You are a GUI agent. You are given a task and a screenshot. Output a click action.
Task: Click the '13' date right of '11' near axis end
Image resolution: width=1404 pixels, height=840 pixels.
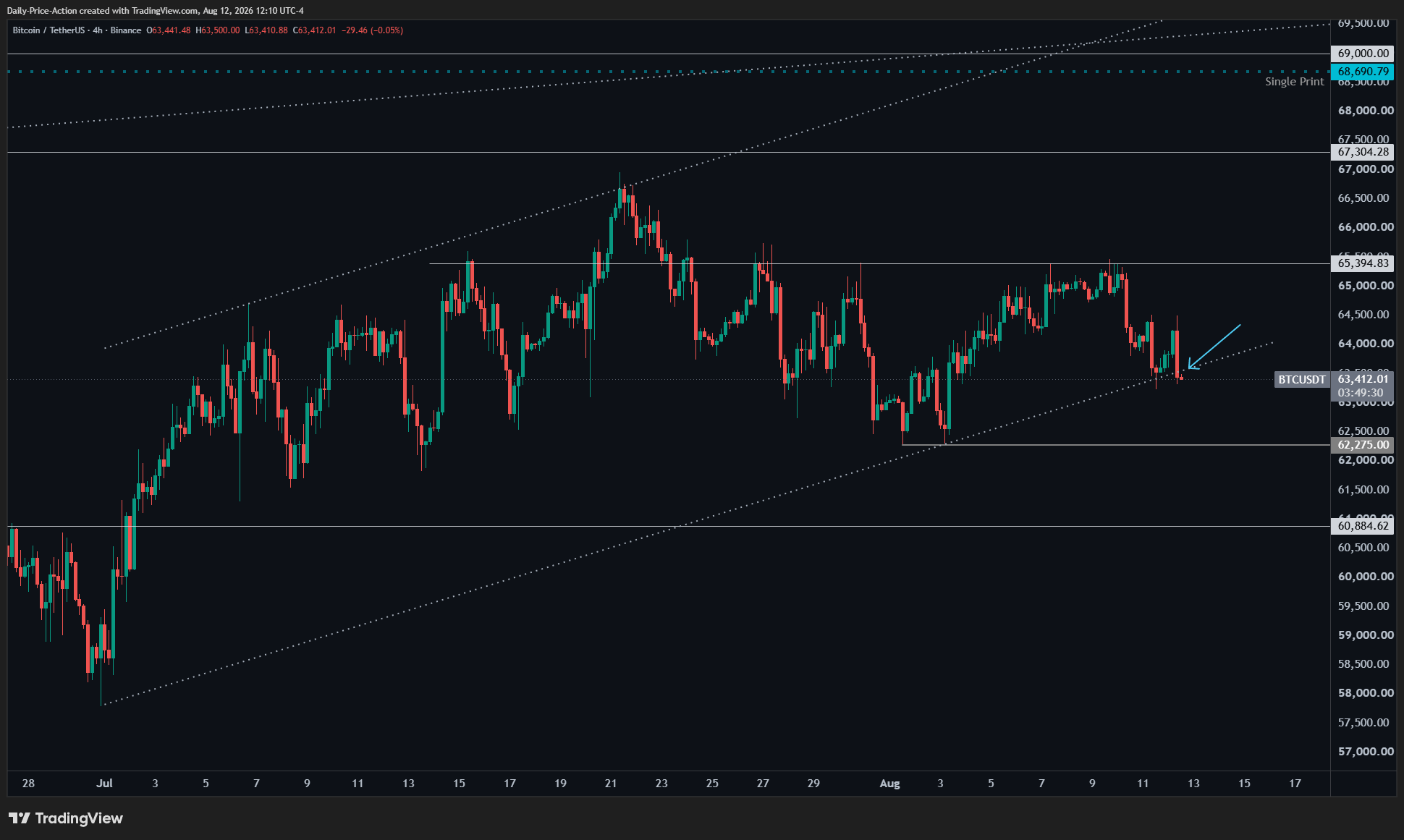tap(1193, 784)
